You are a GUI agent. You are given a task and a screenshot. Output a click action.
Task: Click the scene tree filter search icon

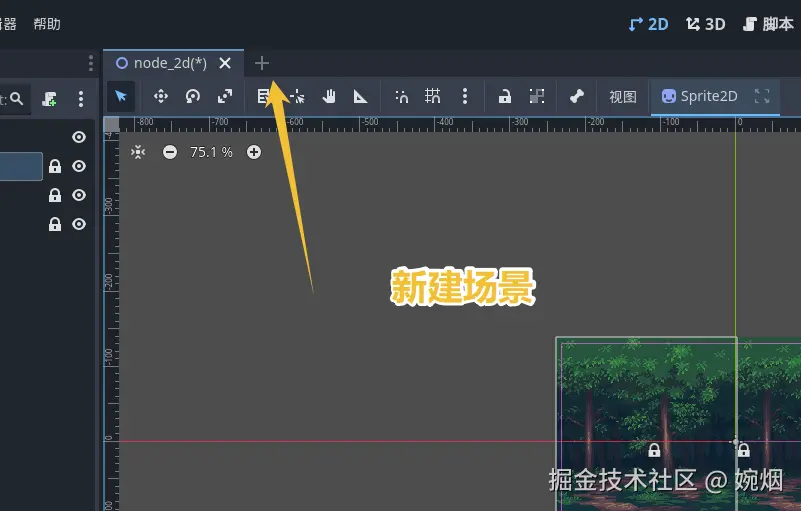click(x=17, y=98)
